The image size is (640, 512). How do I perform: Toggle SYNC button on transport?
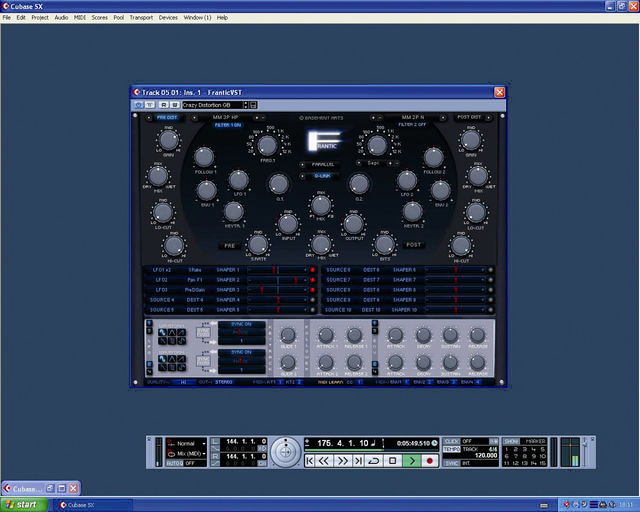(x=451, y=463)
